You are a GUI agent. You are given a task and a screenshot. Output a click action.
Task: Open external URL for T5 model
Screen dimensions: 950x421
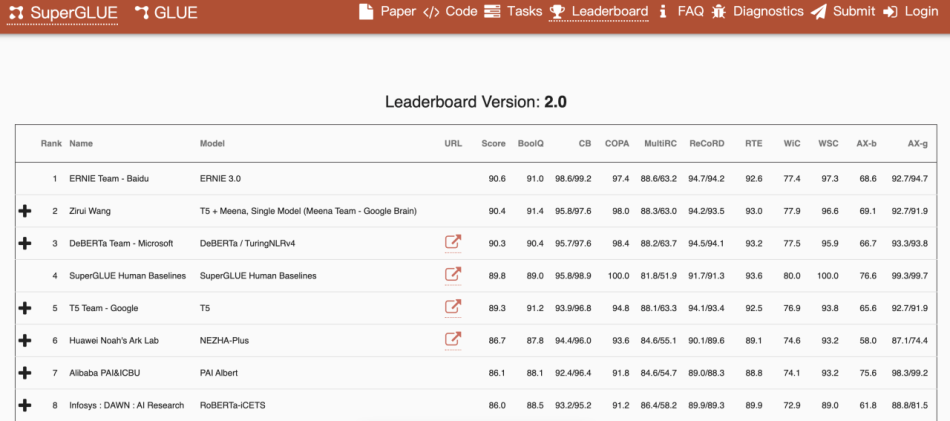click(453, 307)
